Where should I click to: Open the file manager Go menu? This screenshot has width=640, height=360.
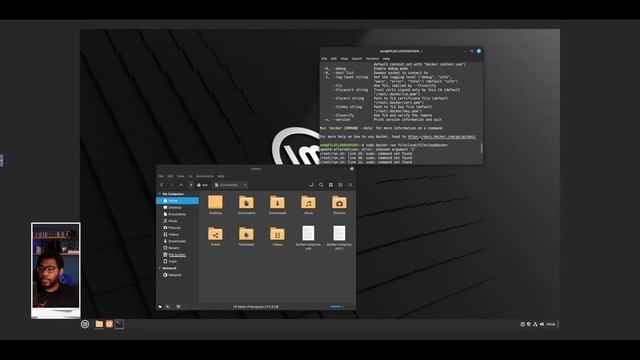(190, 176)
